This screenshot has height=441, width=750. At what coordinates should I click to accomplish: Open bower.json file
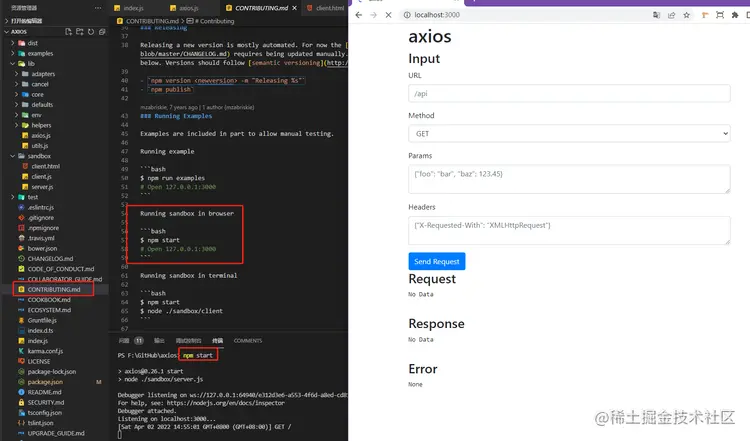tap(42, 249)
